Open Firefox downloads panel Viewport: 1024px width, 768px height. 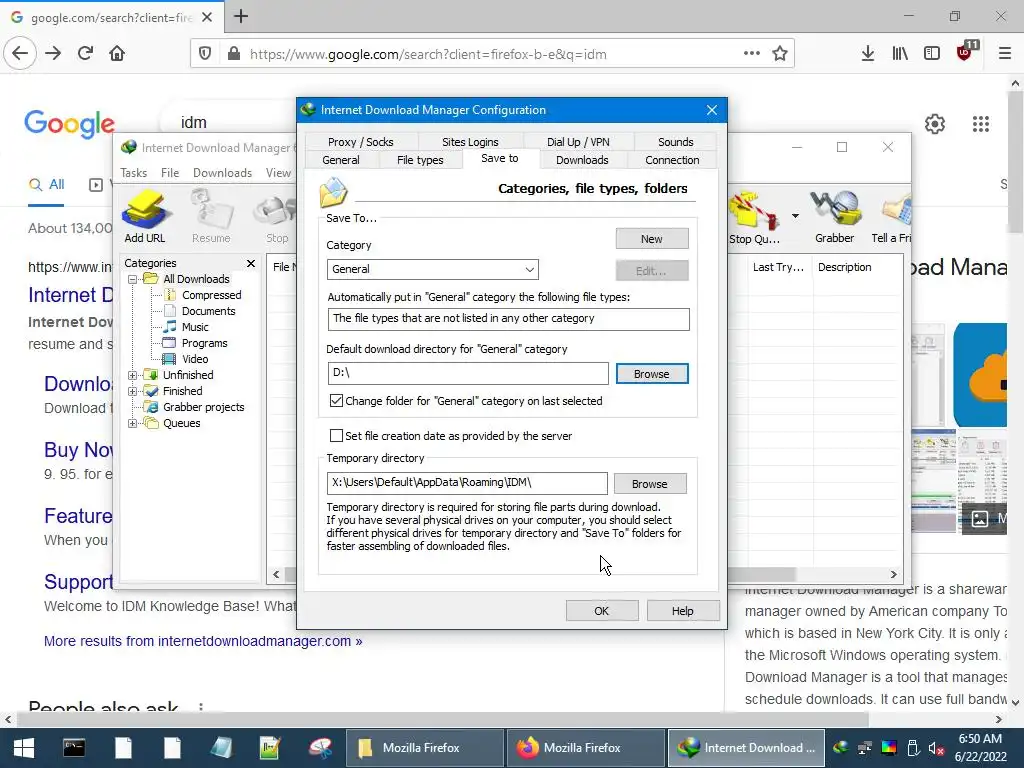coord(868,54)
